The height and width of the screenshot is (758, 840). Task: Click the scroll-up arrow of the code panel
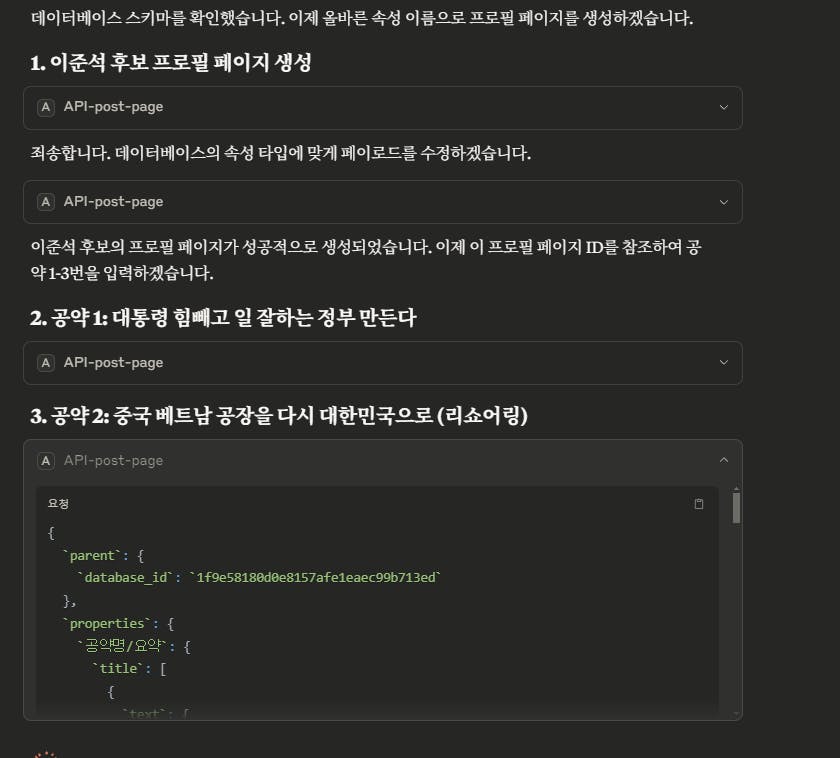point(736,489)
